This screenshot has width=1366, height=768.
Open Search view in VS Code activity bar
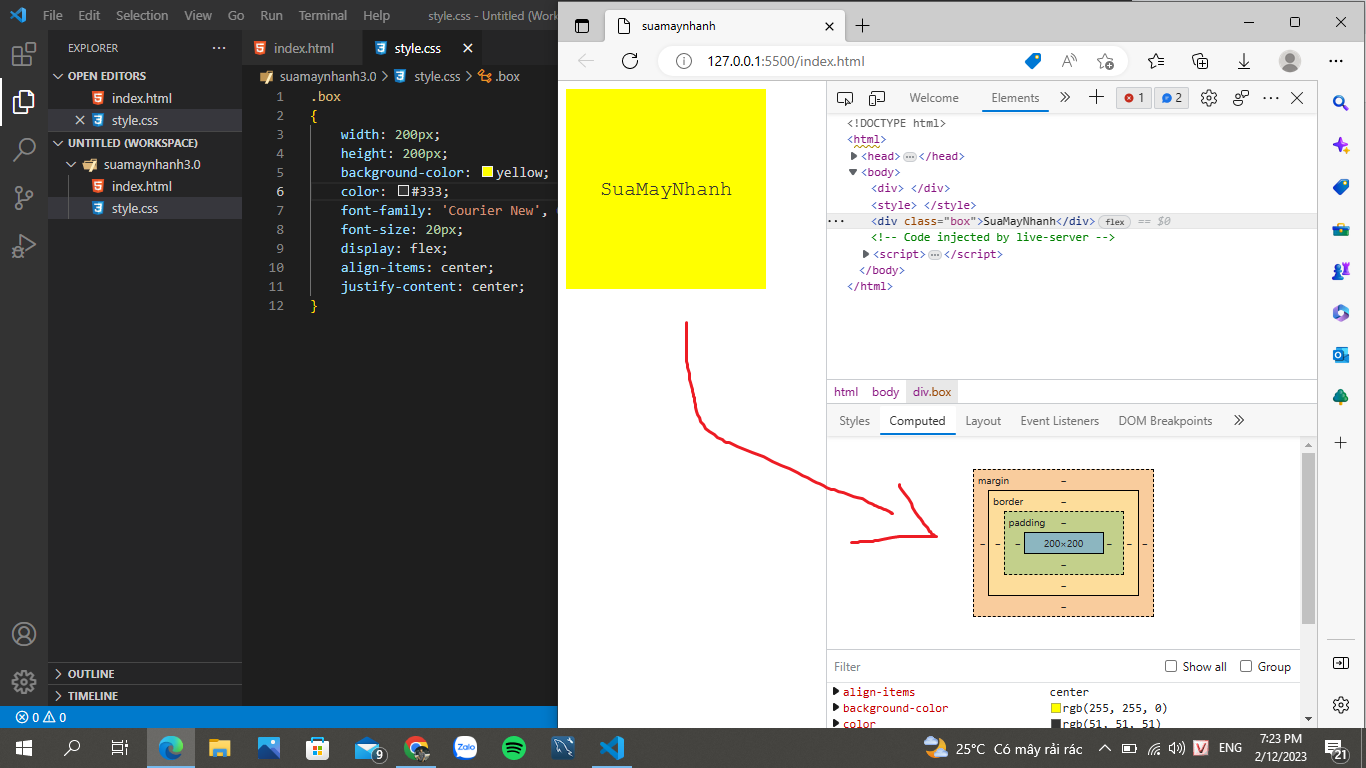[x=24, y=150]
